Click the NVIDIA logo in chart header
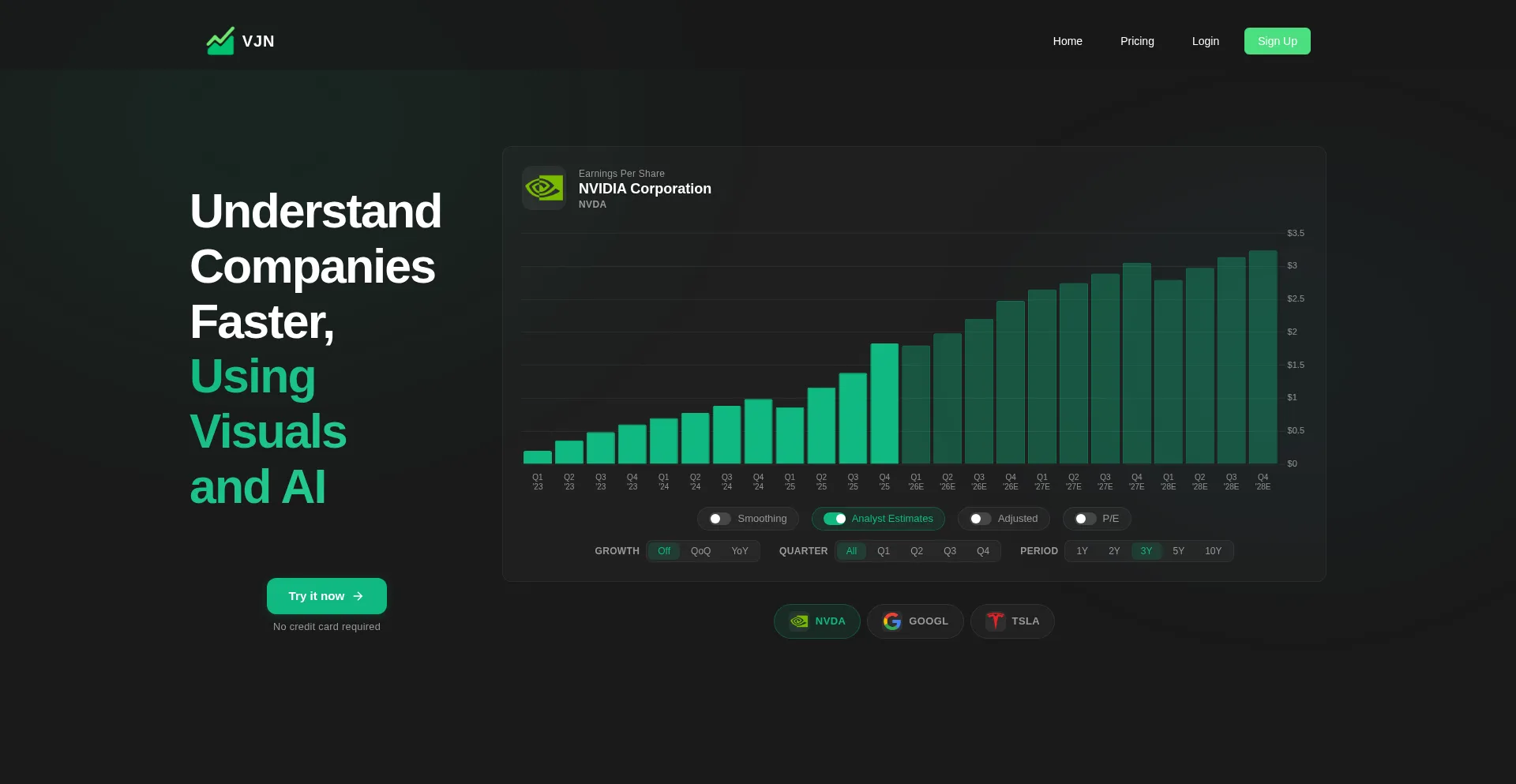Image resolution: width=1516 pixels, height=784 pixels. pos(544,188)
